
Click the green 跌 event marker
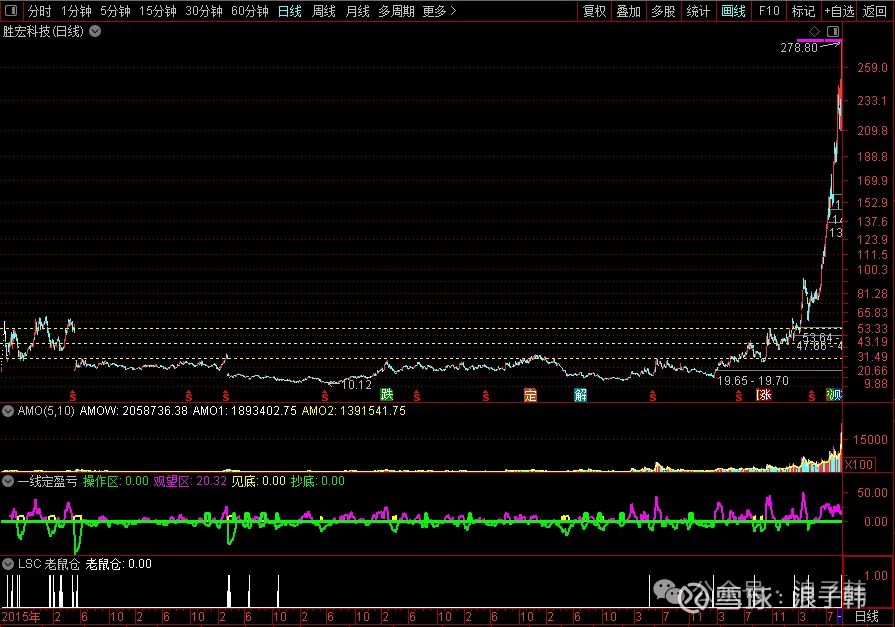[387, 395]
